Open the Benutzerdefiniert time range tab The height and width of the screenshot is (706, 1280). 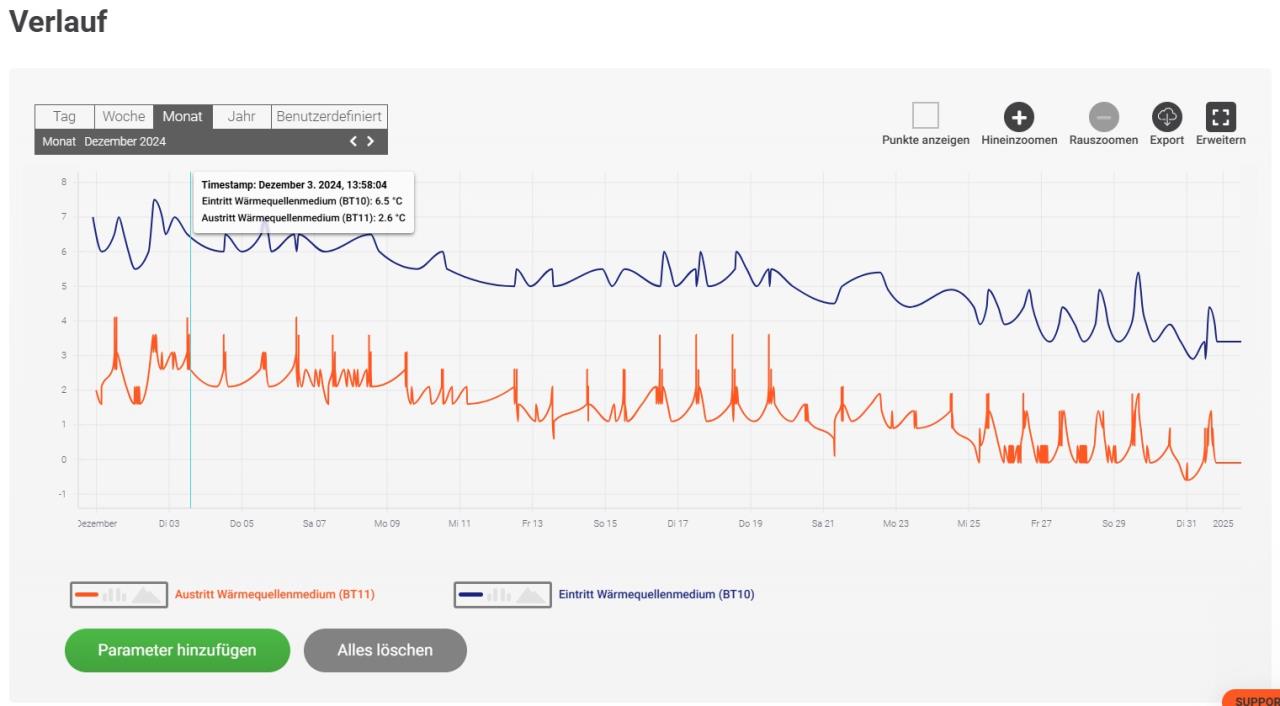click(x=329, y=117)
